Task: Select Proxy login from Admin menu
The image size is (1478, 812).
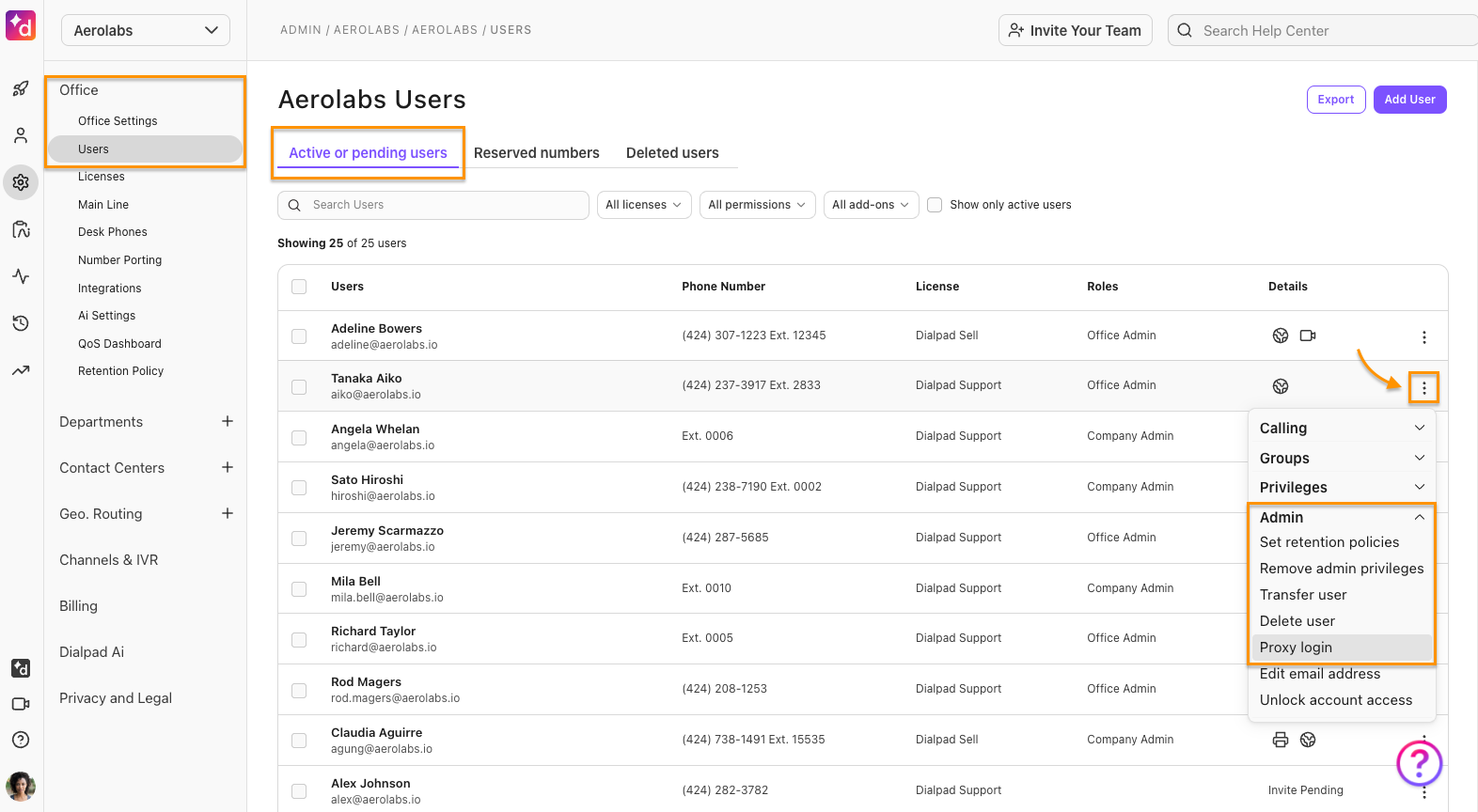Action: click(x=1343, y=648)
